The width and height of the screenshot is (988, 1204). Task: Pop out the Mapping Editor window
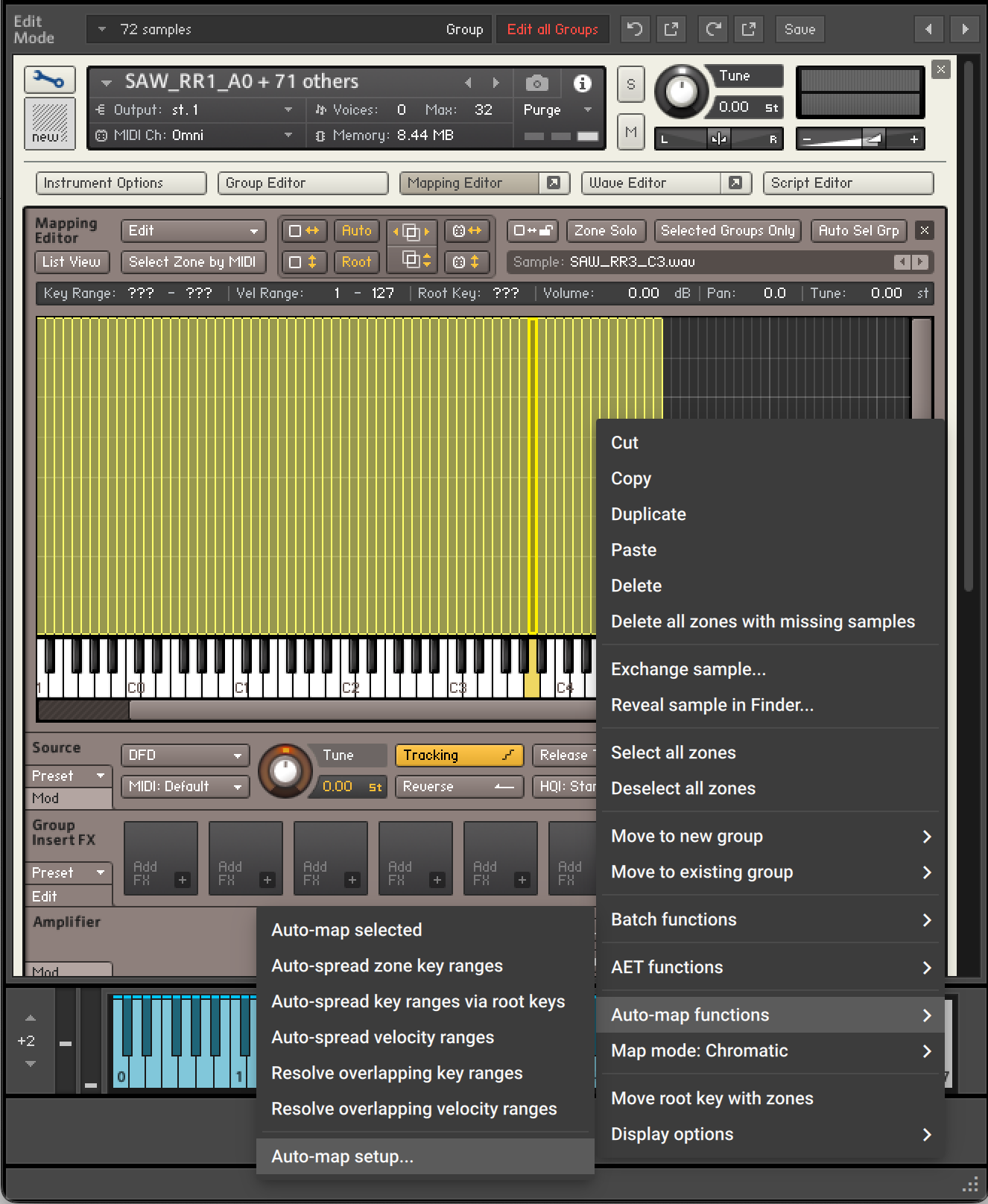[x=554, y=183]
